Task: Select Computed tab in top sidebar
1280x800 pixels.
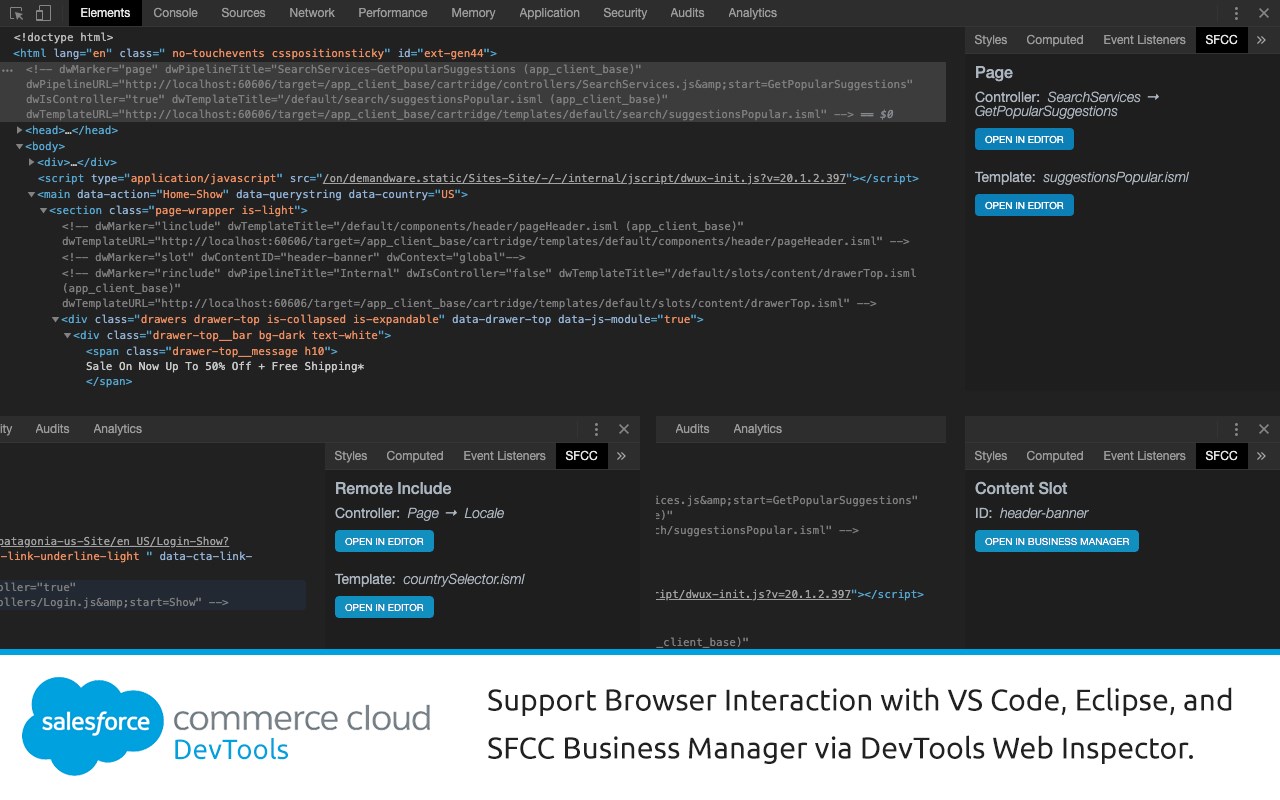Action: point(1055,40)
